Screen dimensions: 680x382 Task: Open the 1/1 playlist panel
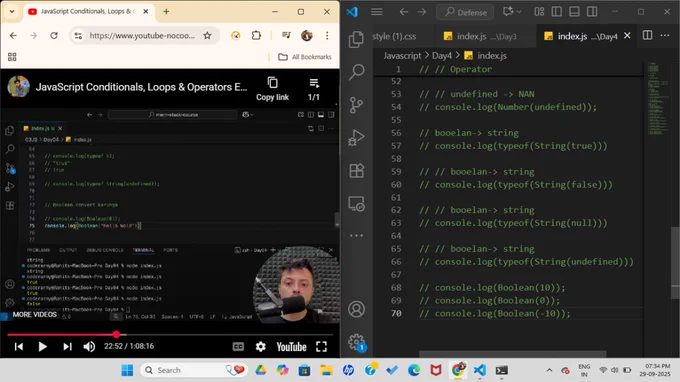pos(314,89)
